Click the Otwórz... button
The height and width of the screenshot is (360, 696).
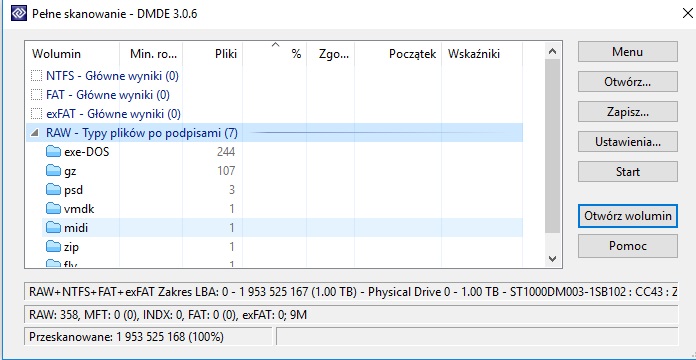628,82
